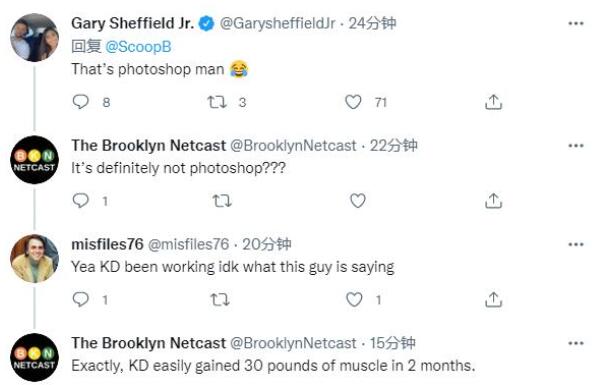Viewport: 595px width, 385px height.
Task: View misfiles76's profile avatar
Action: (34, 258)
